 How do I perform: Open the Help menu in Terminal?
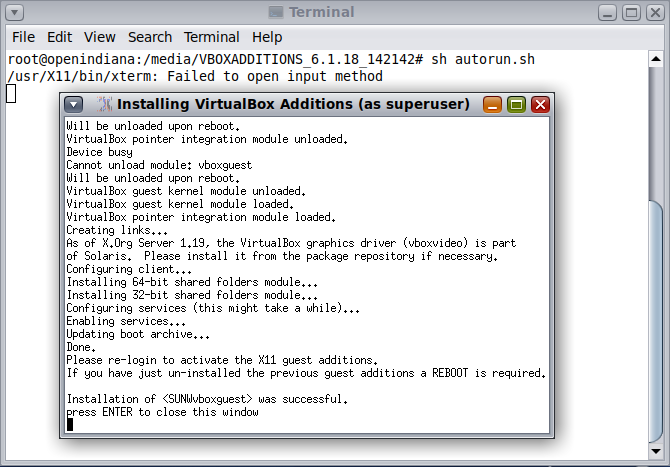coord(267,37)
